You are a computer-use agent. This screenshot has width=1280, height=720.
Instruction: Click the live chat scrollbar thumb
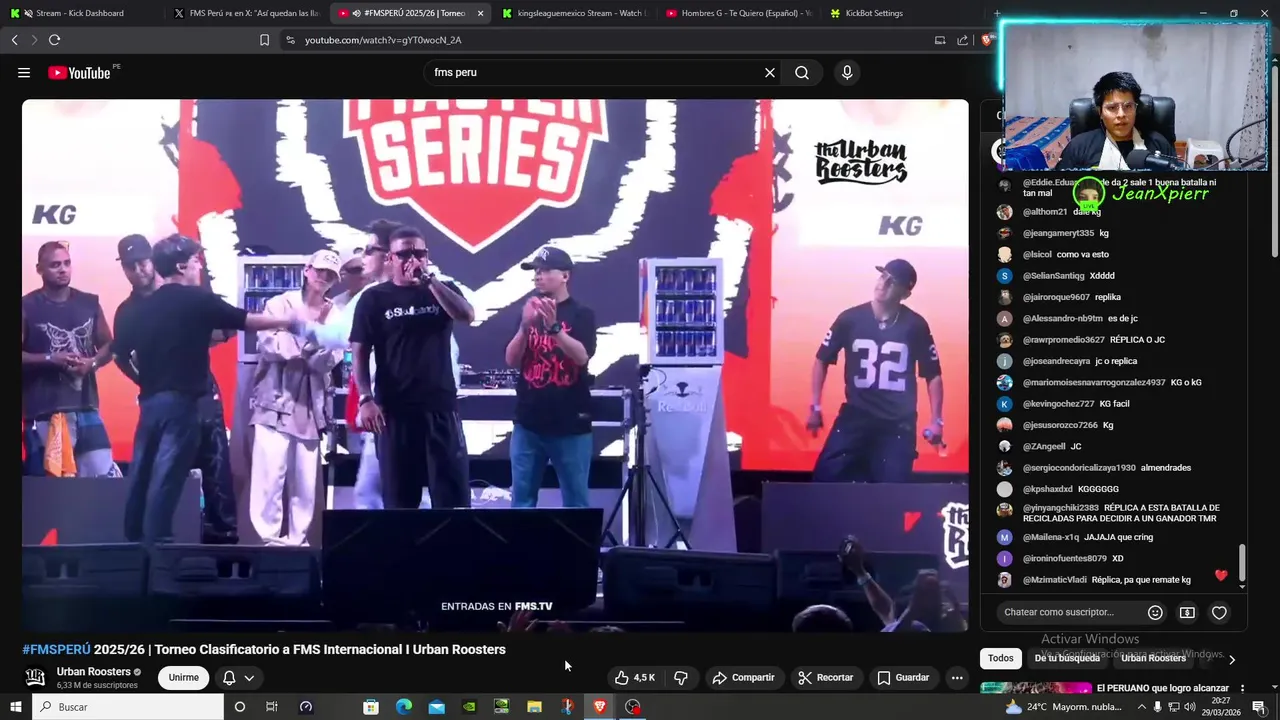click(x=1243, y=563)
